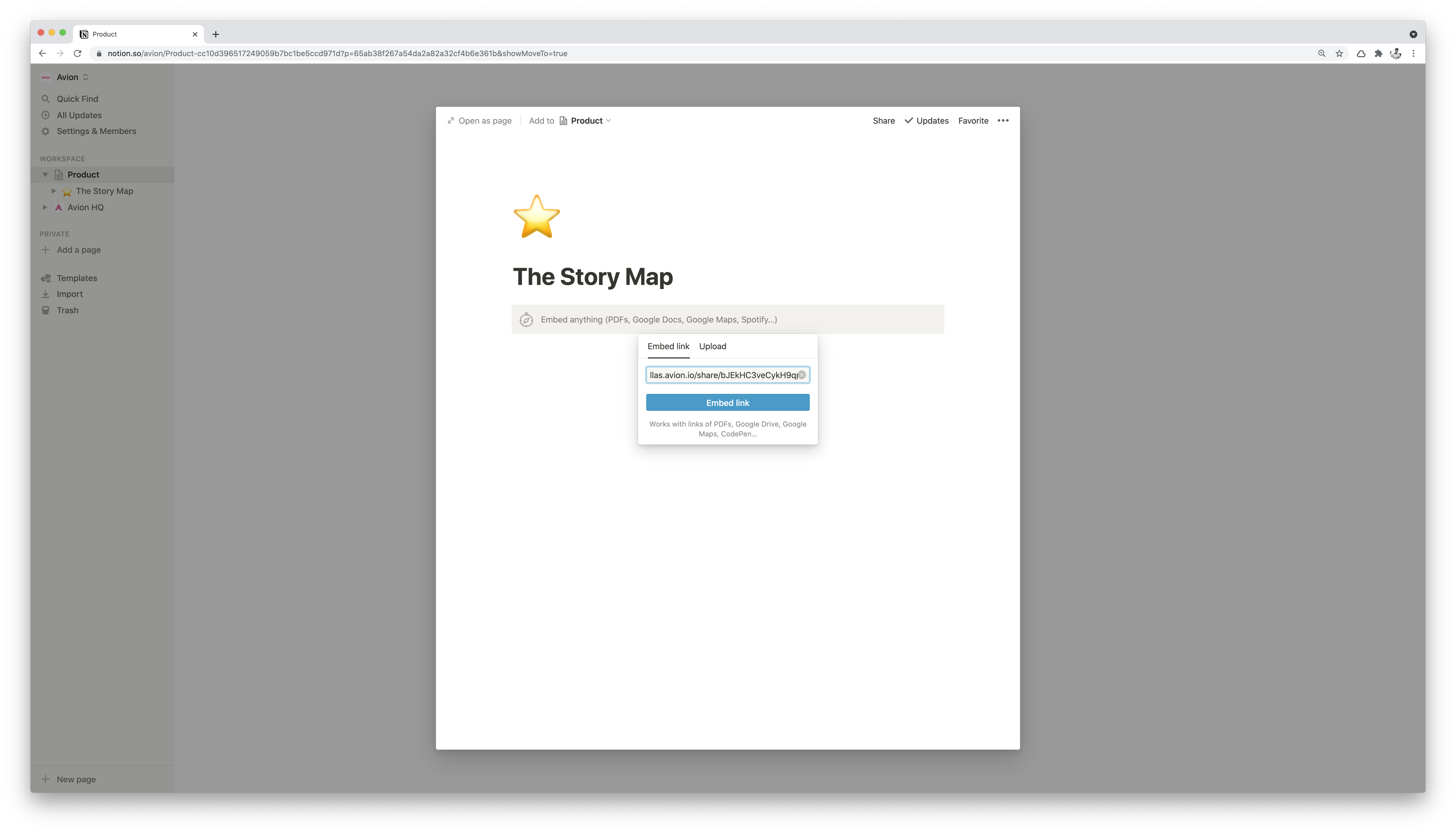Open the Product location dropdown
Image resolution: width=1456 pixels, height=833 pixels.
coord(585,121)
